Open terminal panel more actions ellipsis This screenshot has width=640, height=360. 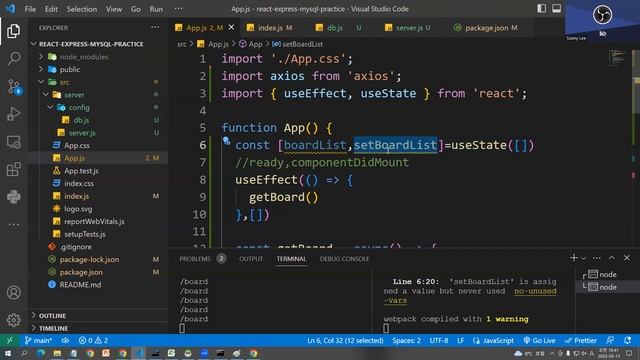[597, 258]
